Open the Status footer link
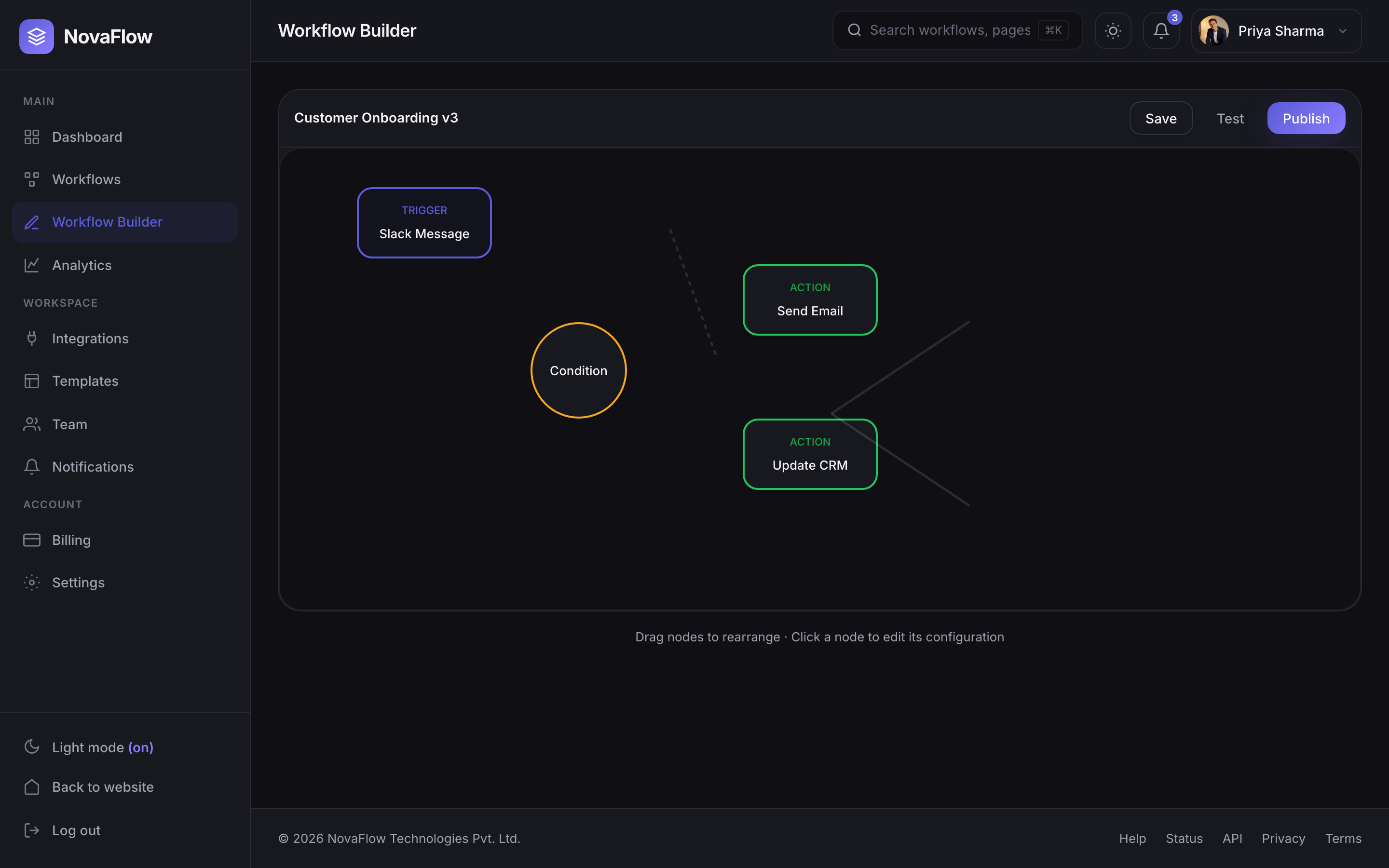The image size is (1389, 868). 1184,838
